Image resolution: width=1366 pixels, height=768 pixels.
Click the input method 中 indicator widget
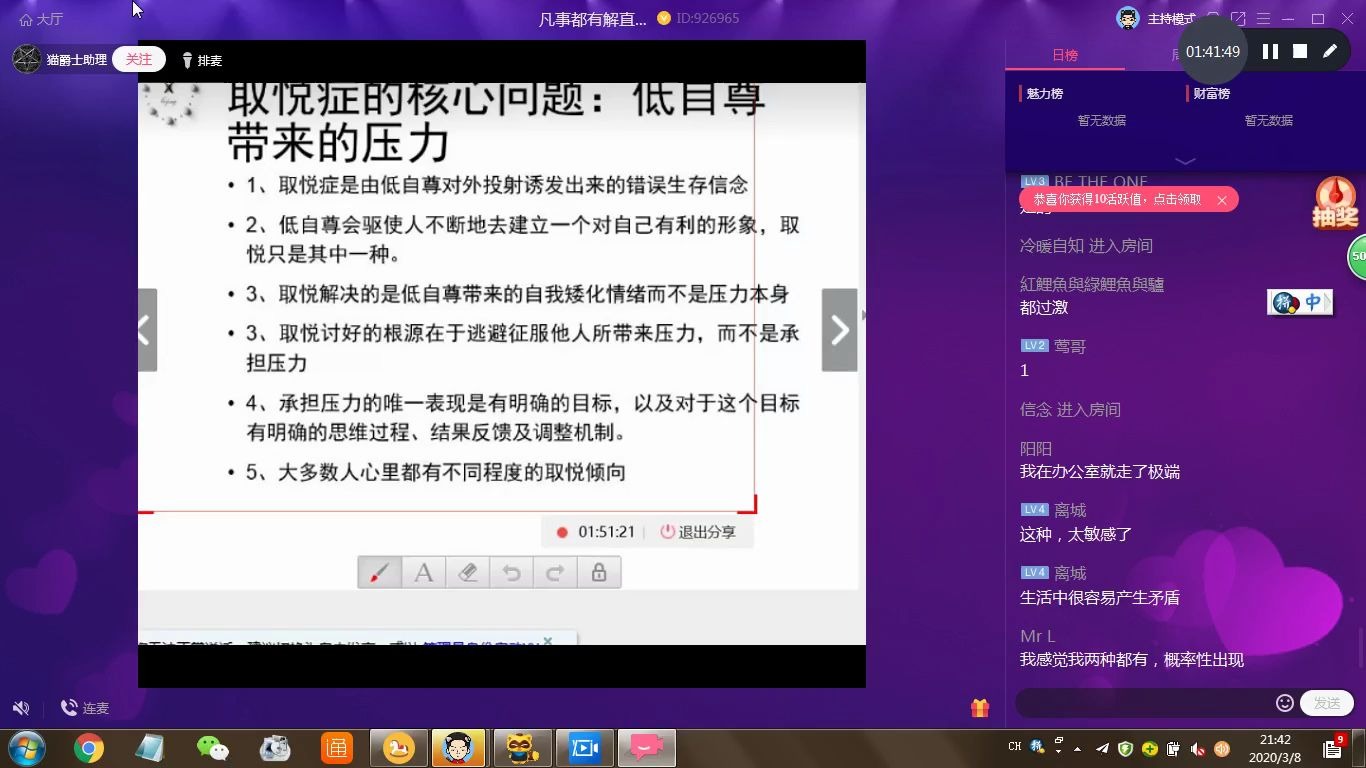tap(1299, 302)
